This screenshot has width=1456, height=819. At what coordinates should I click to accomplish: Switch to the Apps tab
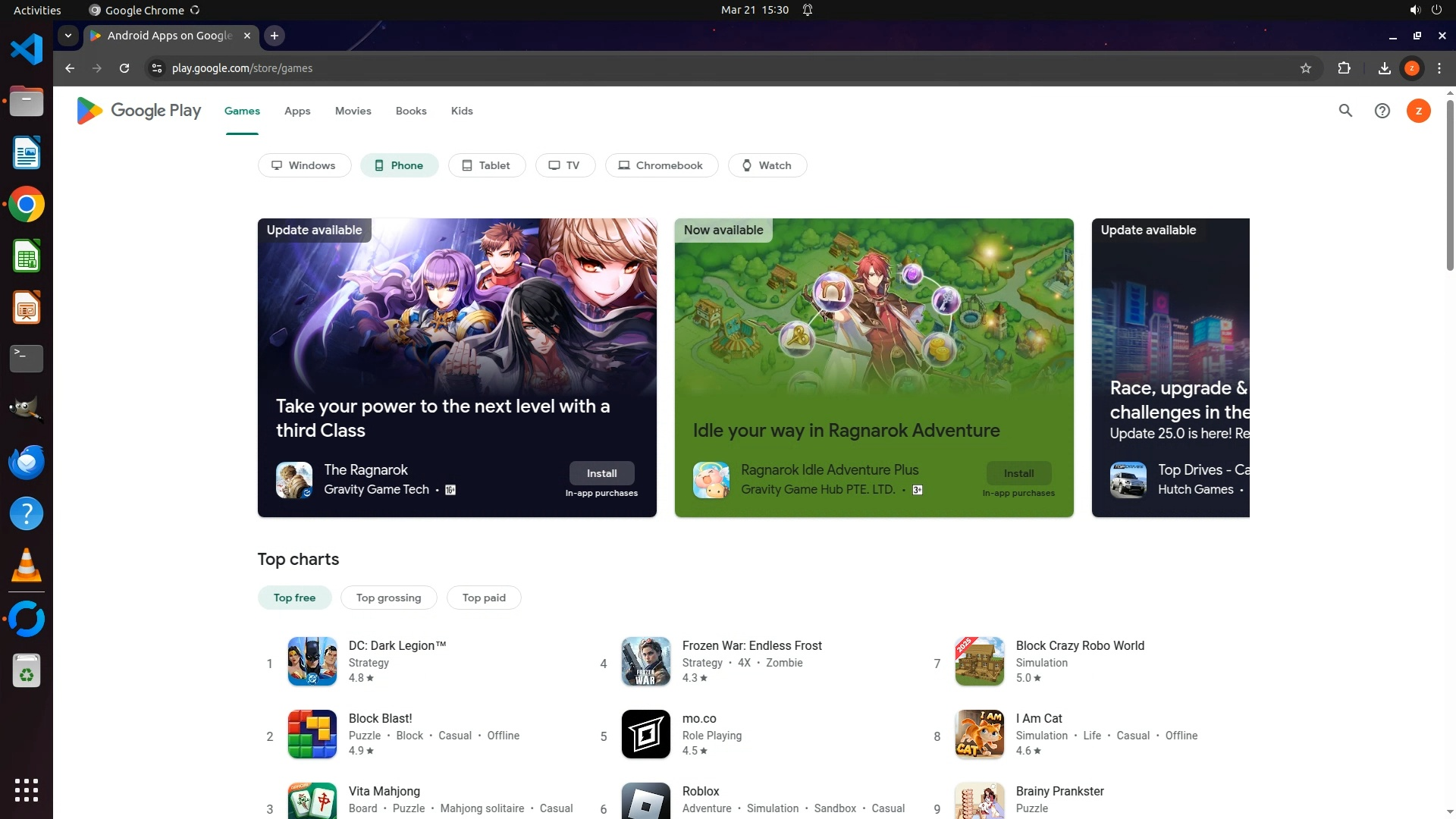tap(297, 111)
